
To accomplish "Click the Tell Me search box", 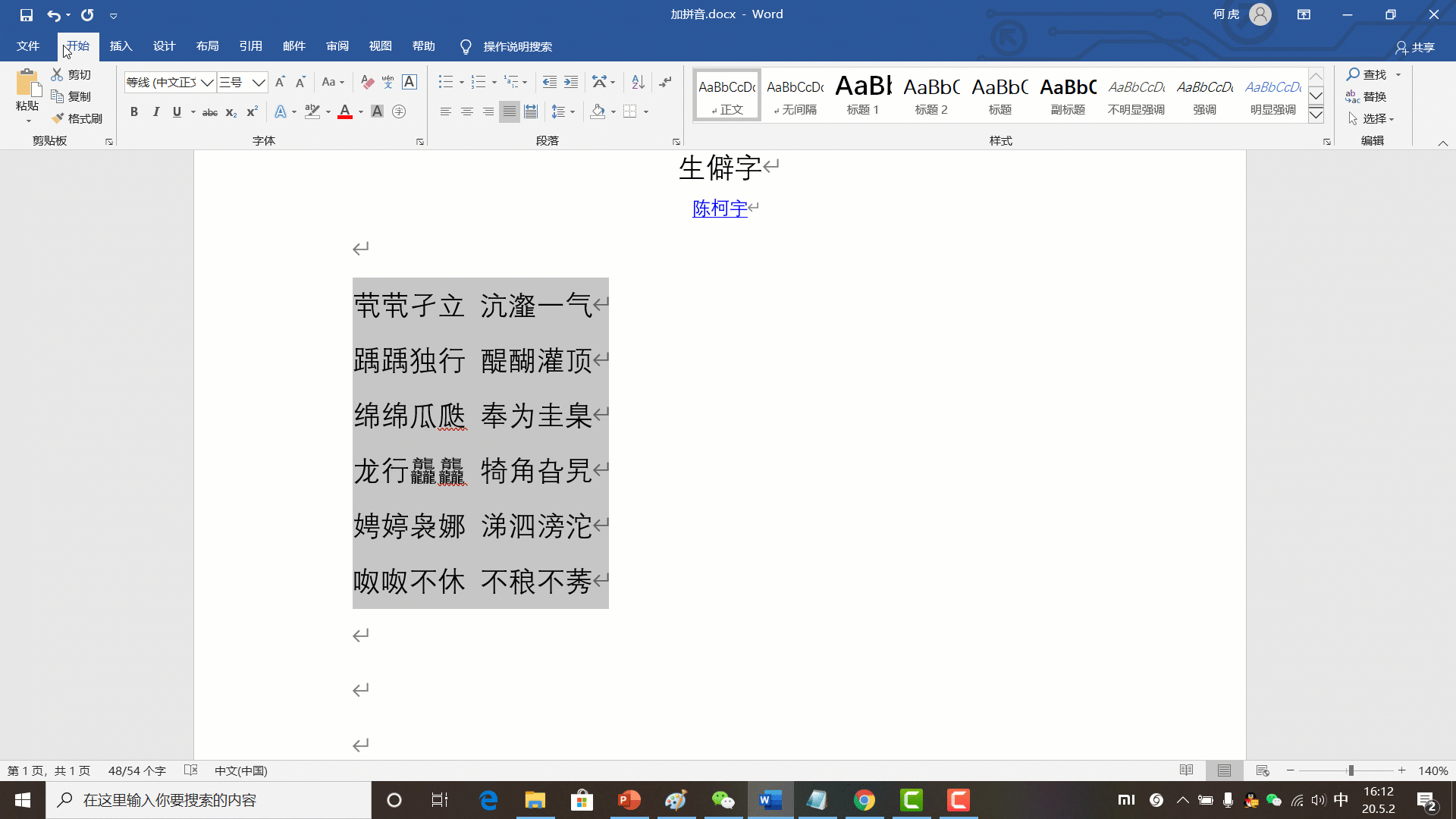I will (x=517, y=47).
